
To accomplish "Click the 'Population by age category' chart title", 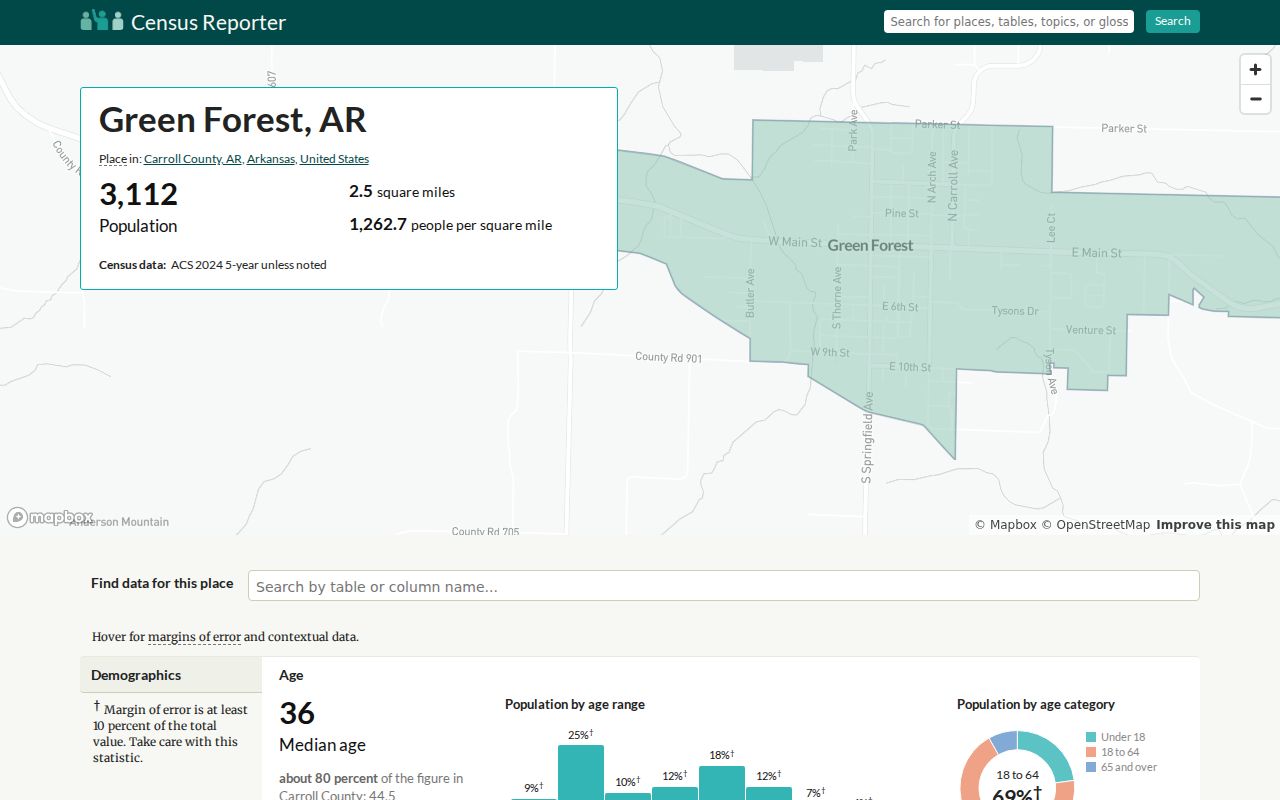I will [1036, 704].
